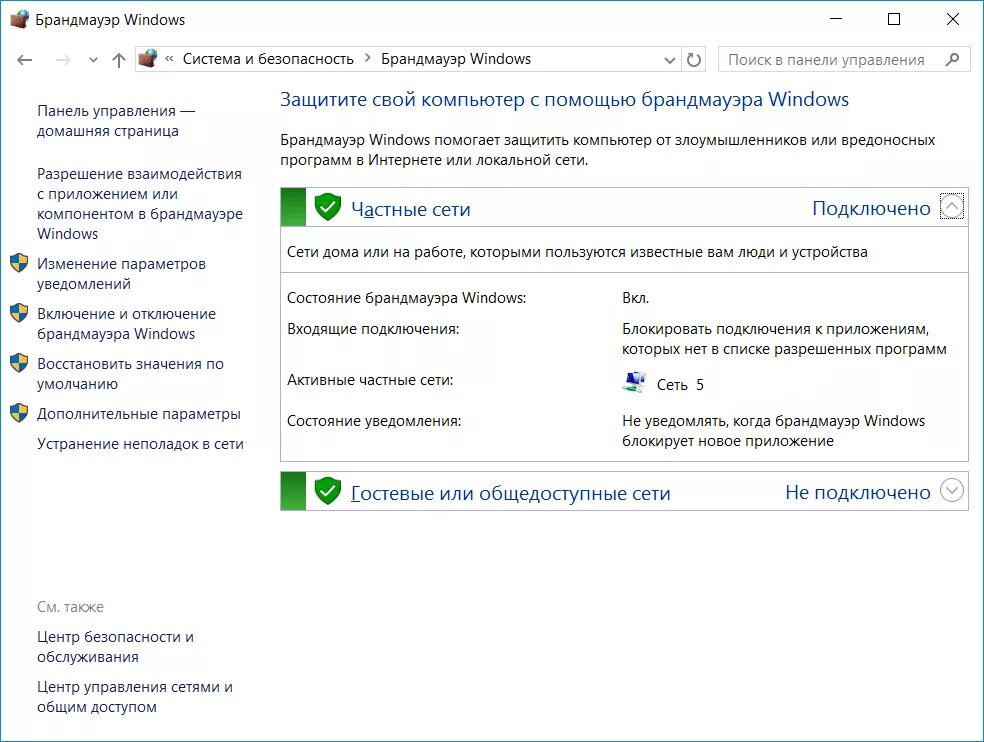Refresh the page with the refresh button
Viewport: 984px width, 742px height.
coord(693,60)
